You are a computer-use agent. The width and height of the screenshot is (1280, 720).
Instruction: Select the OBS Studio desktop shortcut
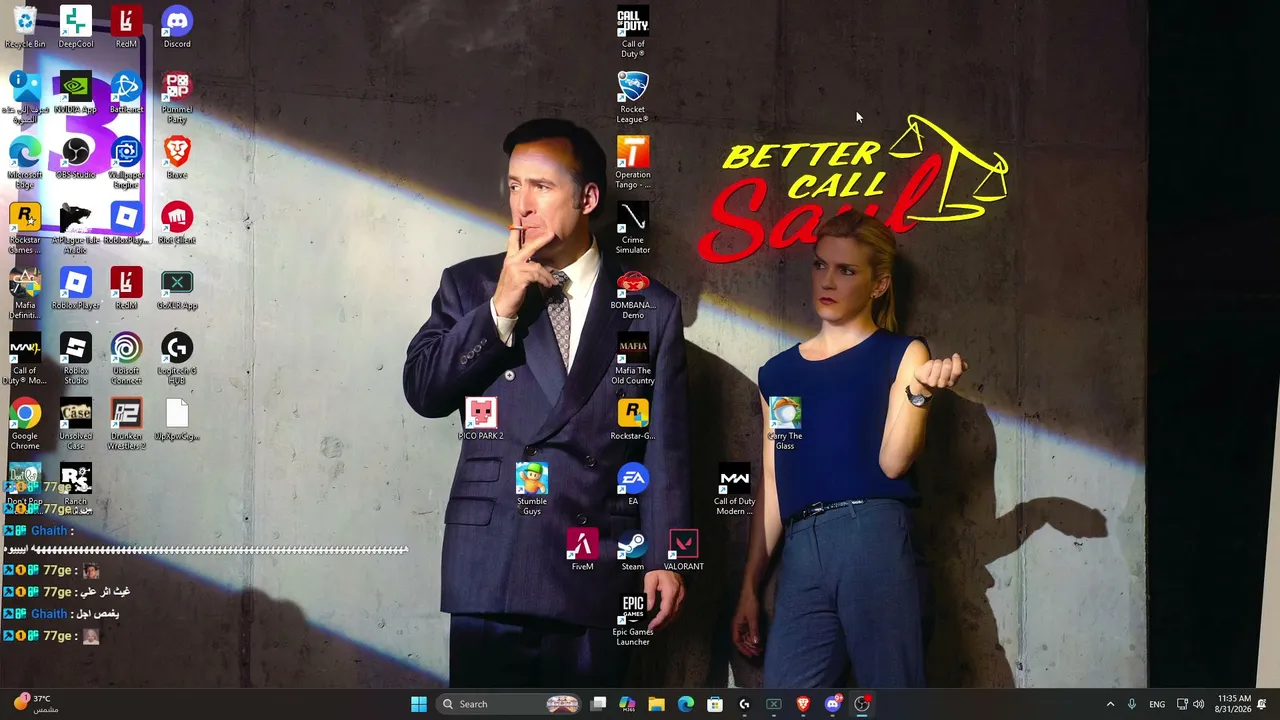click(x=76, y=158)
